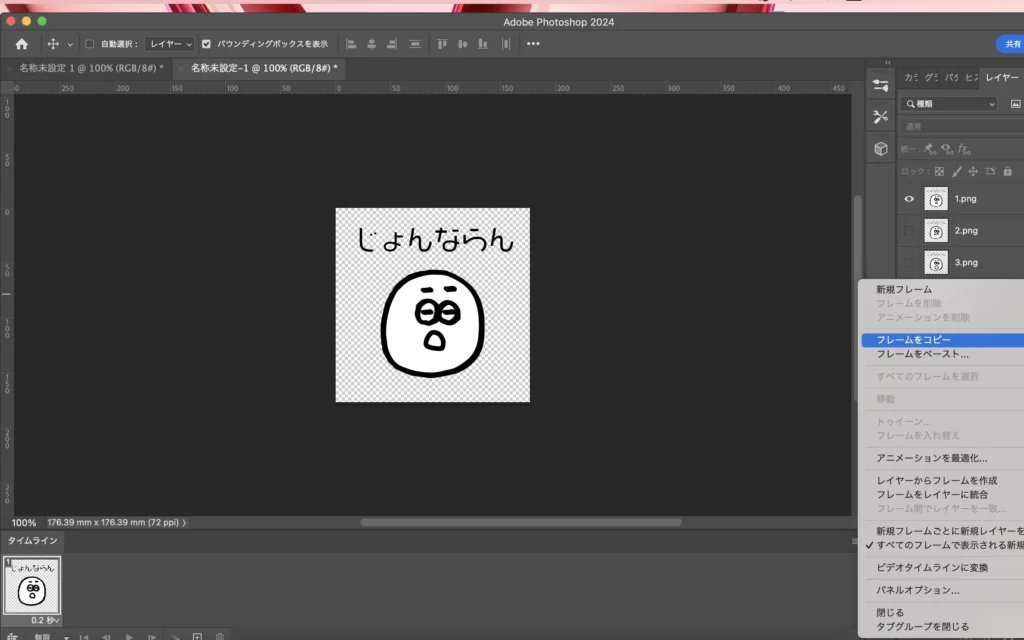Open the three-dots more options icon
The image size is (1024, 640).
(533, 44)
